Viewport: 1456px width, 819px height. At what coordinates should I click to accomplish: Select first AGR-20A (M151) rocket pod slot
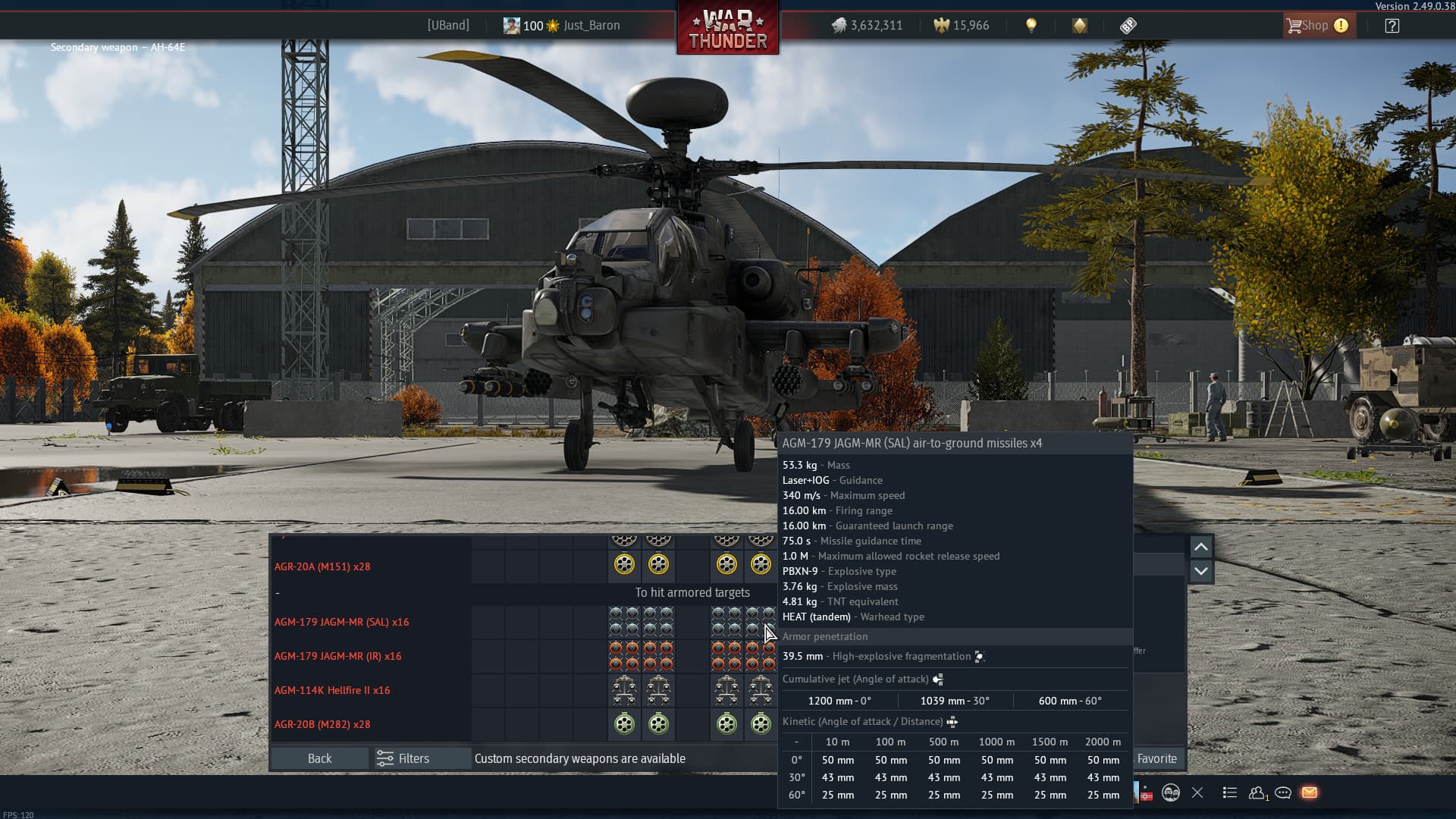click(x=624, y=564)
